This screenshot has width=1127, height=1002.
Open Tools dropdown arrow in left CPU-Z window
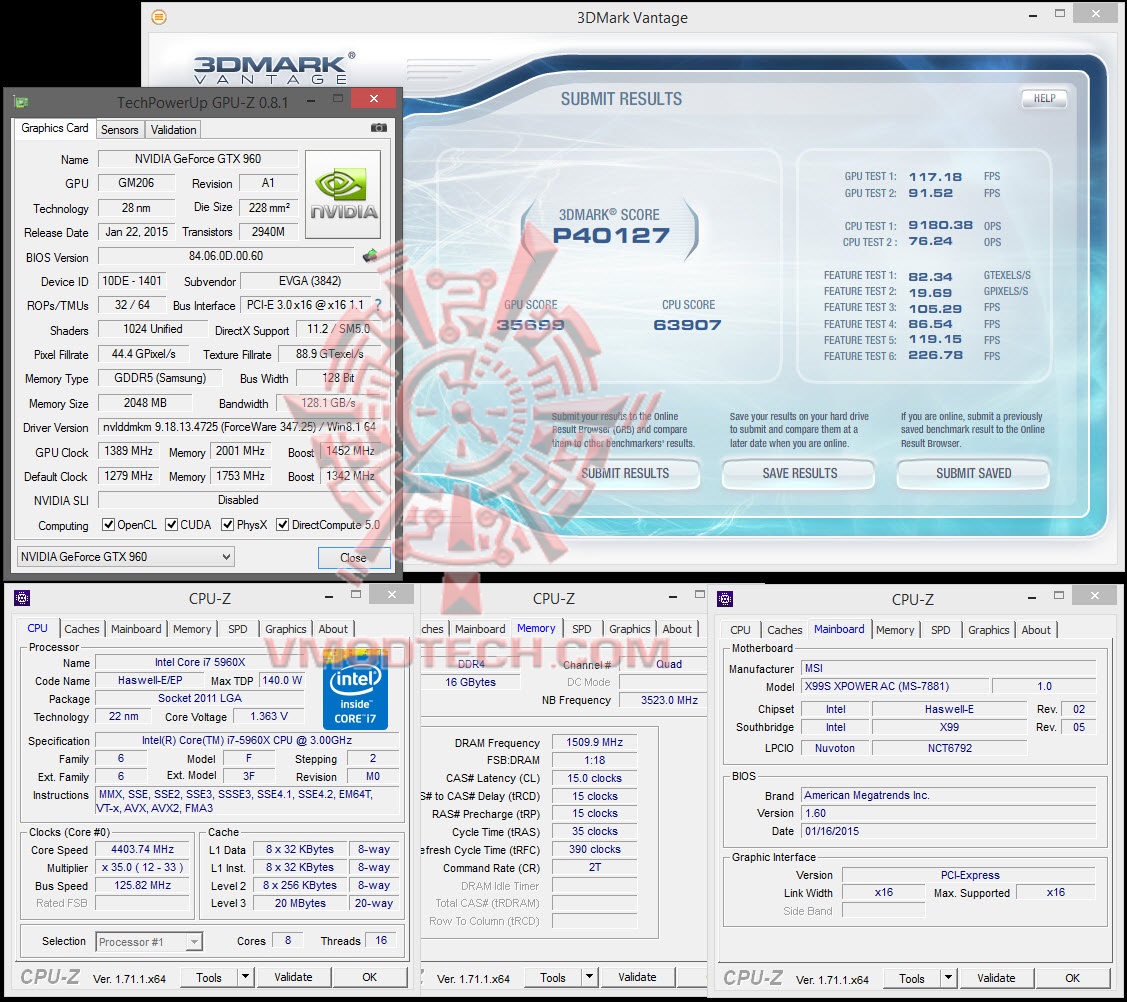click(x=245, y=977)
